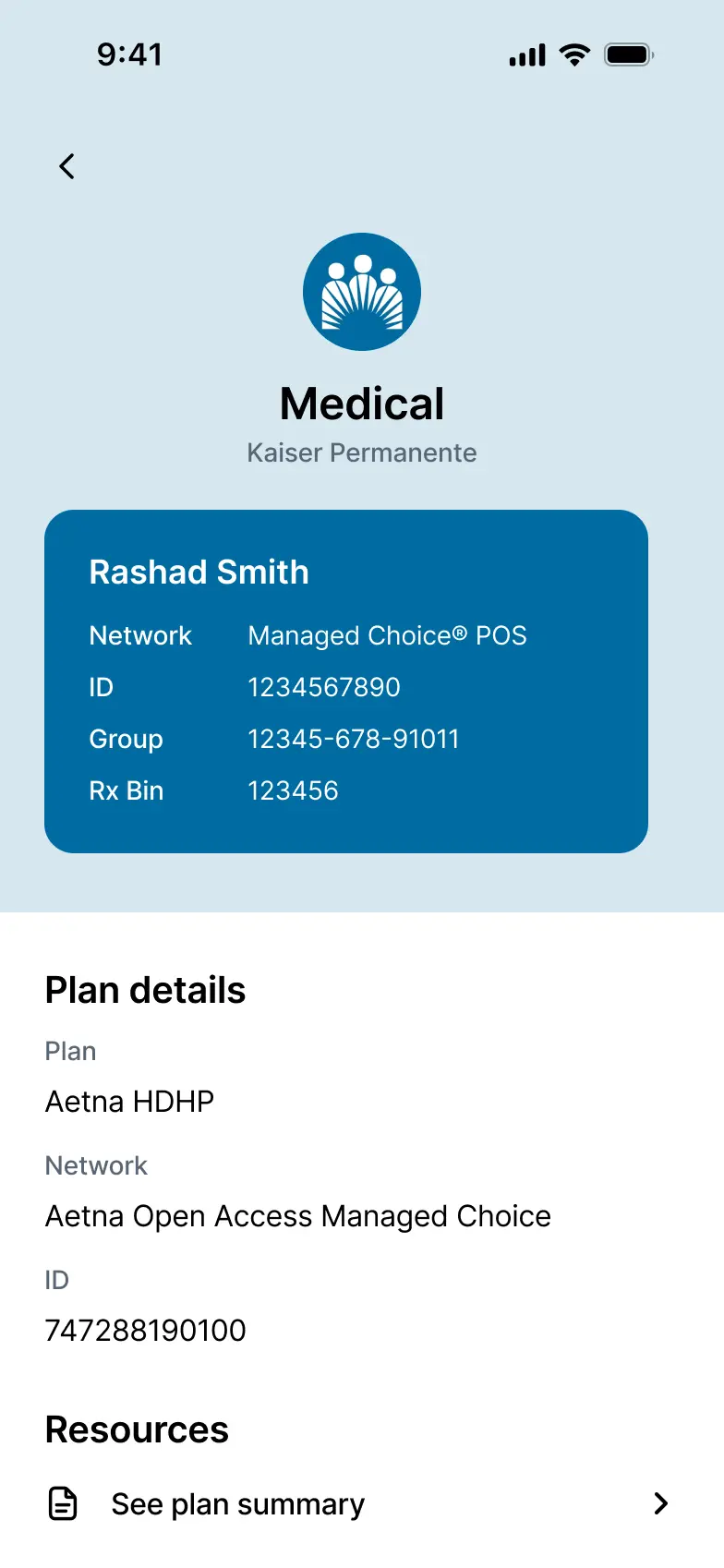Select the Kaiser Permanente subtitle text
The height and width of the screenshot is (1568, 724).
(x=362, y=452)
